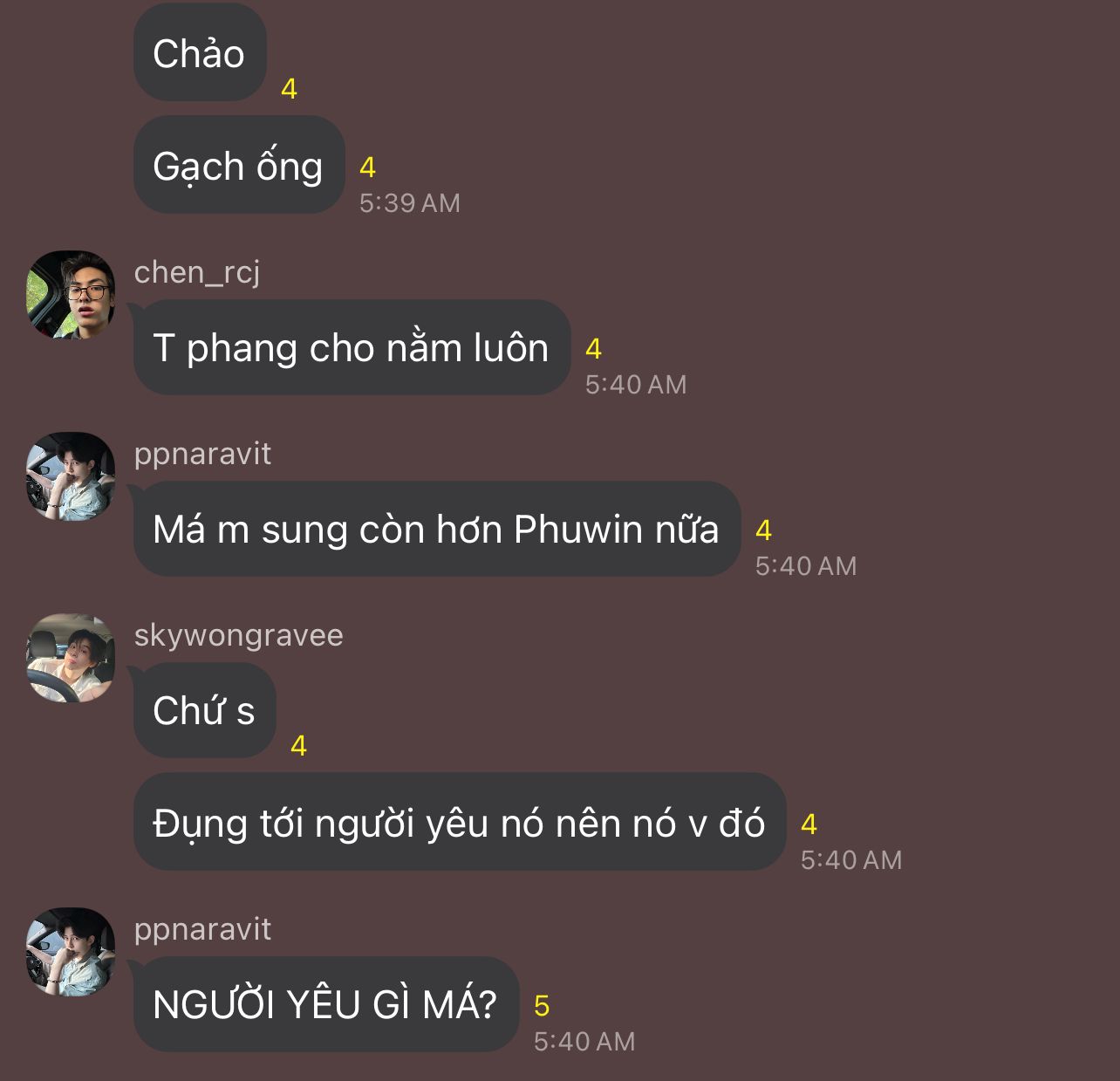Click the chen_rcj username label

197,272
